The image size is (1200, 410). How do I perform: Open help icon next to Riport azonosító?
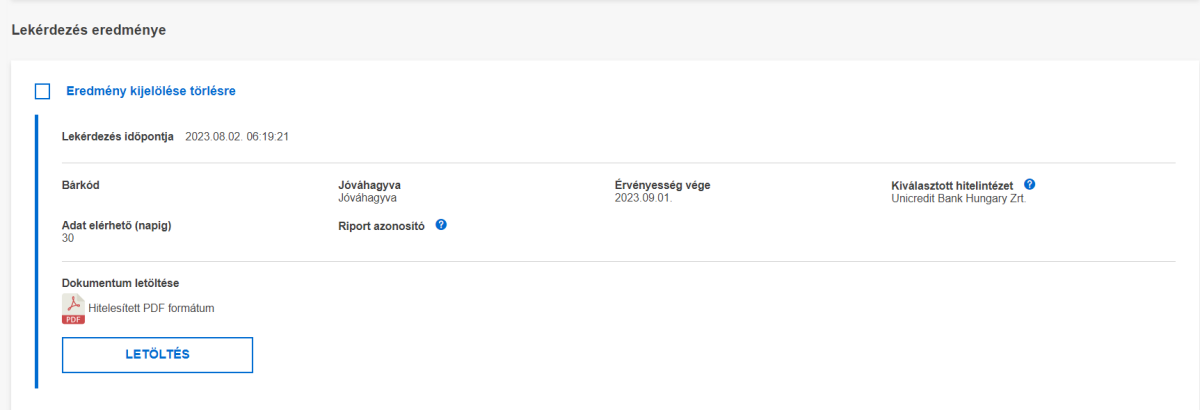pyautogui.click(x=441, y=225)
